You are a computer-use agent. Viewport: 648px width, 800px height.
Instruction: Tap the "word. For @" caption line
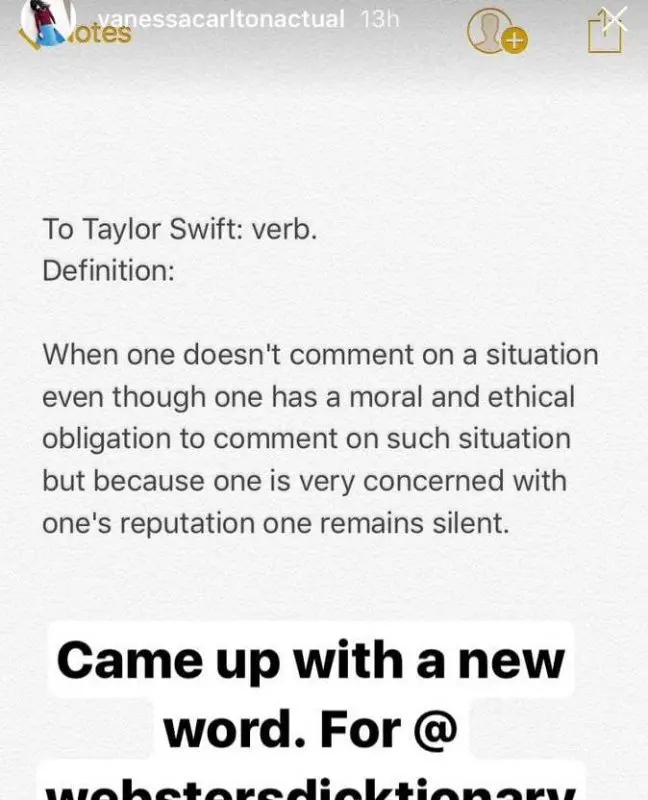[x=311, y=730]
